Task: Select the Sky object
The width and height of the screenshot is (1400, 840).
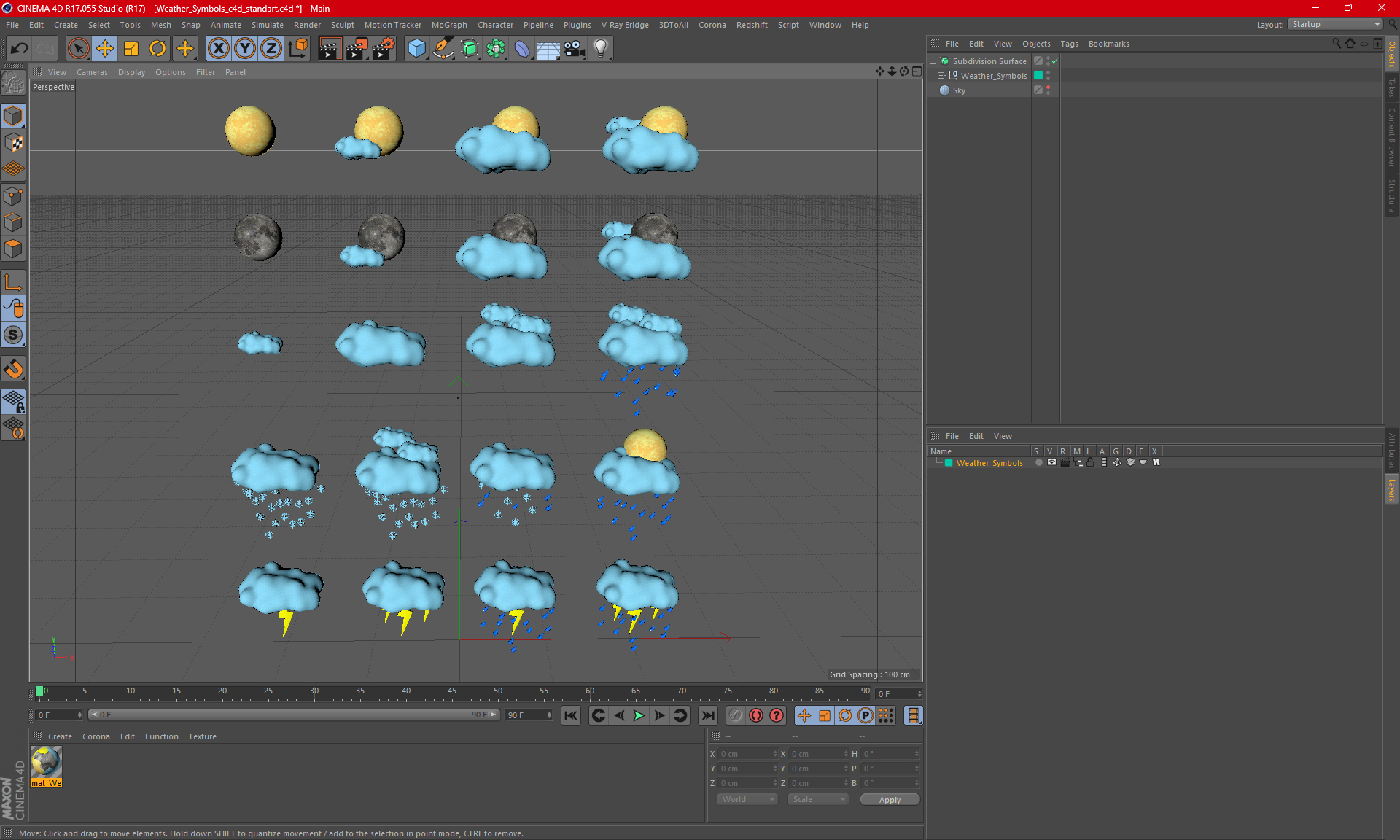Action: click(x=959, y=90)
